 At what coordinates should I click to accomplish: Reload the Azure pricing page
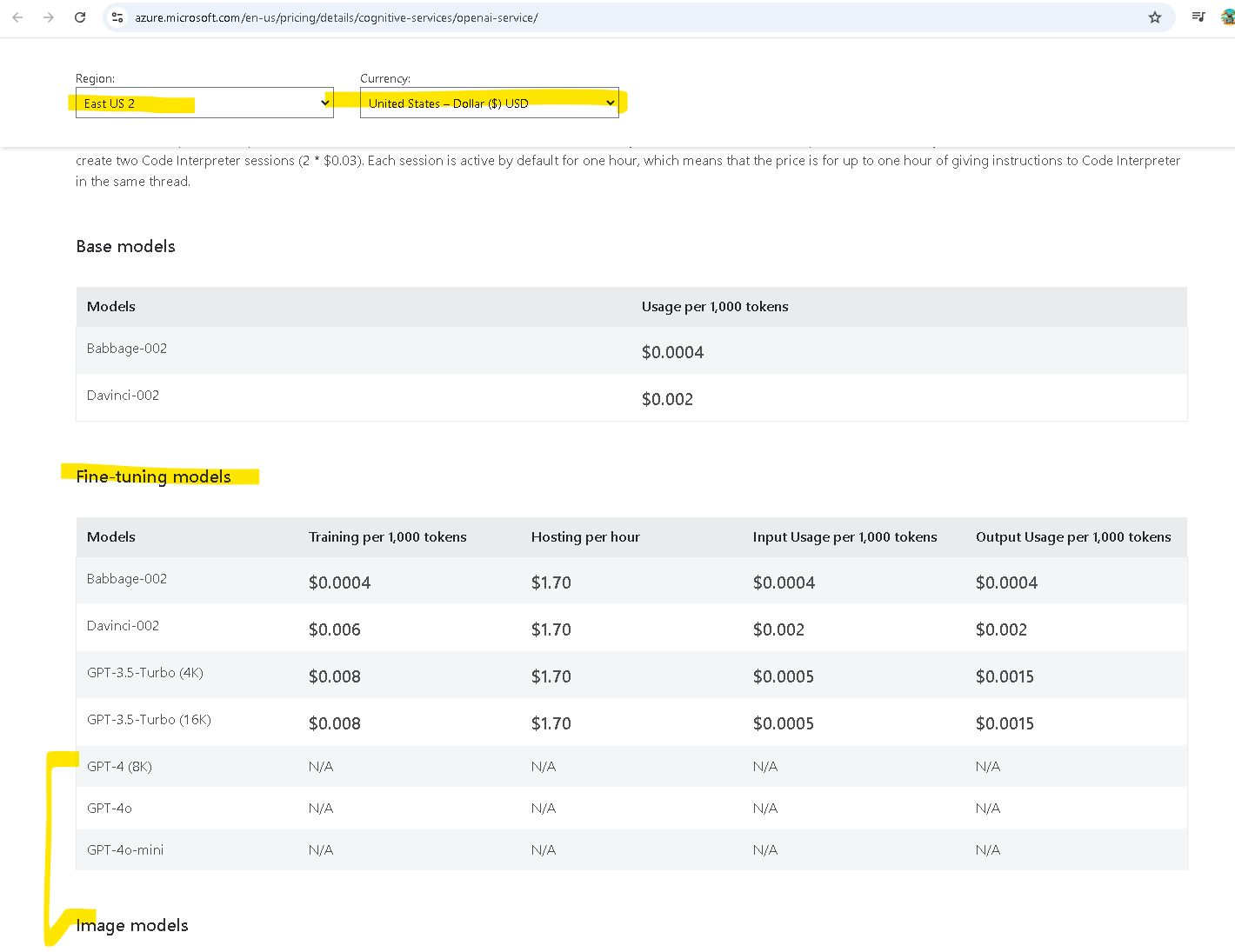(x=80, y=17)
